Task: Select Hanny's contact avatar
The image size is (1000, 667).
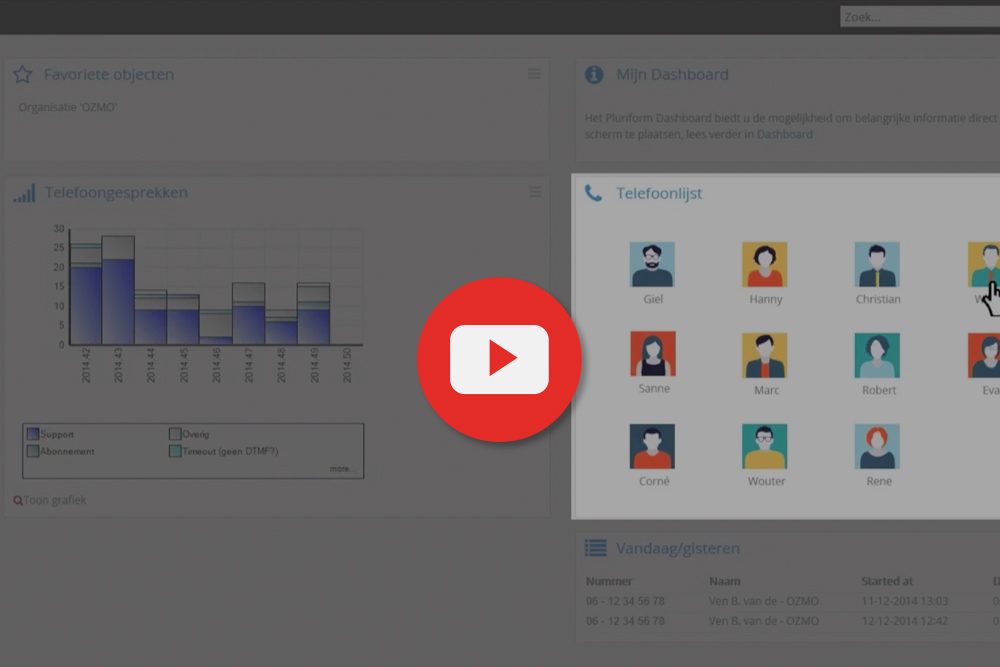Action: point(765,265)
